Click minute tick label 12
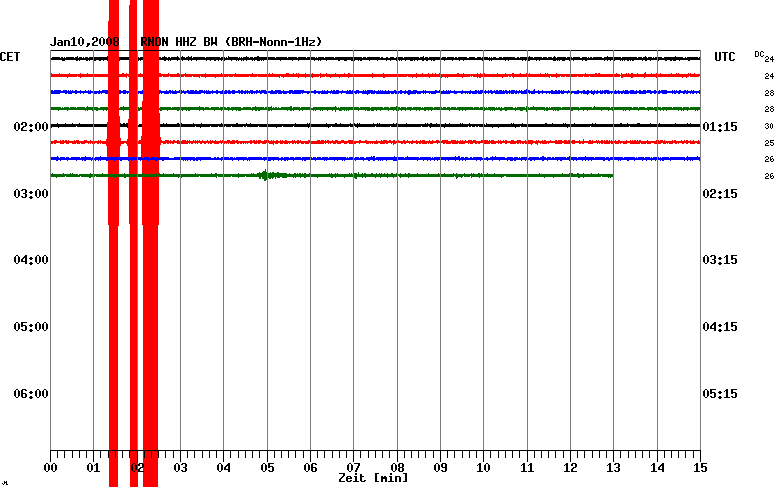Image resolution: width=780 pixels, height=494 pixels. pos(570,468)
